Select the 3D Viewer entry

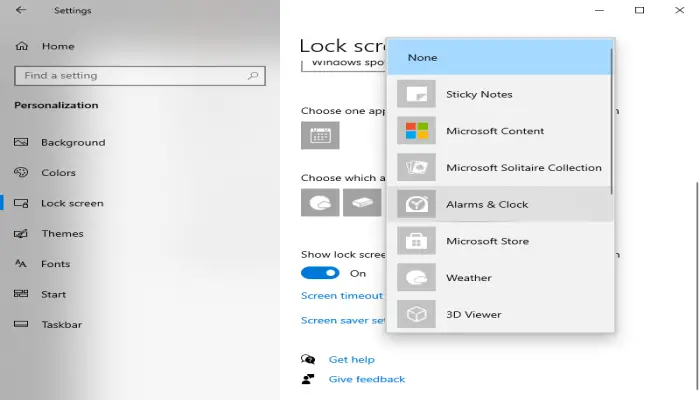pos(500,314)
